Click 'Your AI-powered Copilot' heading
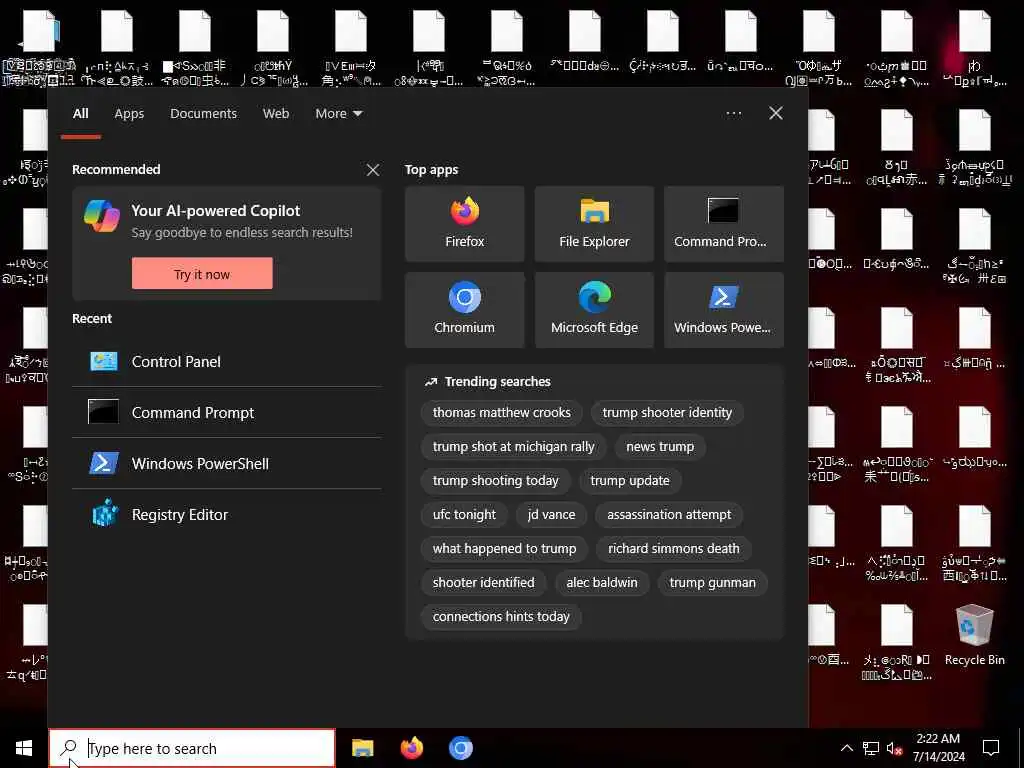 [216, 210]
